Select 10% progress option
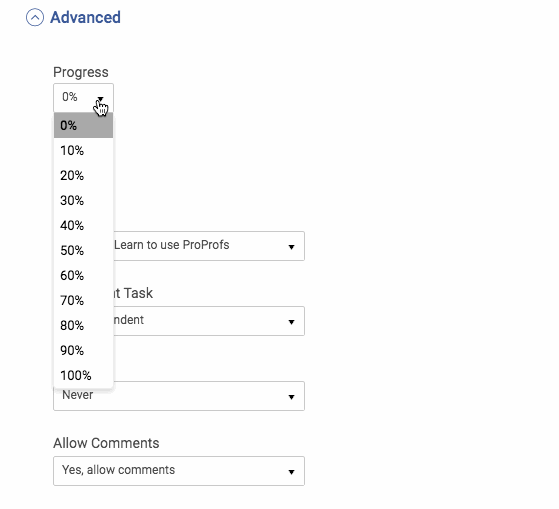The width and height of the screenshot is (559, 509). pos(83,150)
